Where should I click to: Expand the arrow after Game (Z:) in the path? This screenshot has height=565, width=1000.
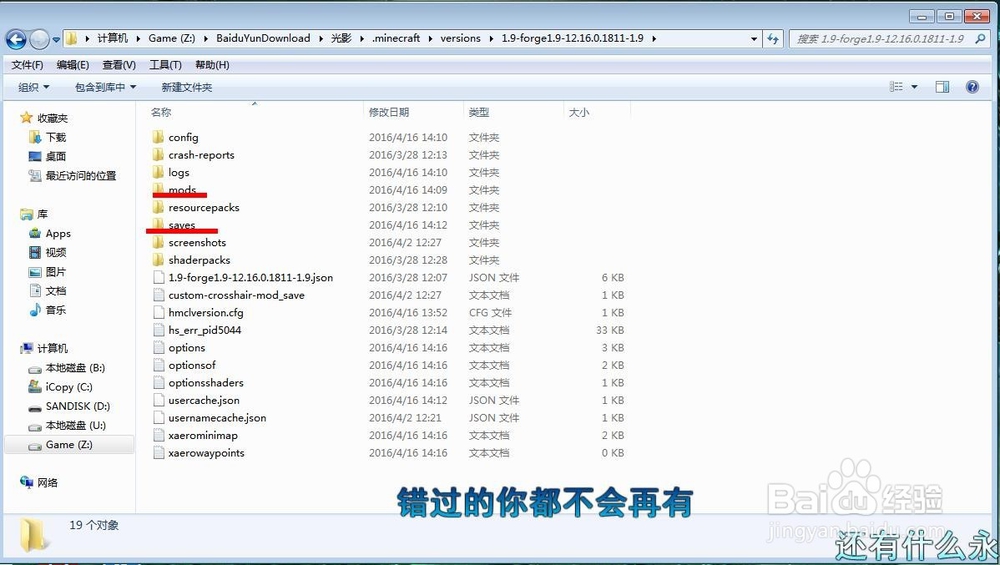click(206, 38)
